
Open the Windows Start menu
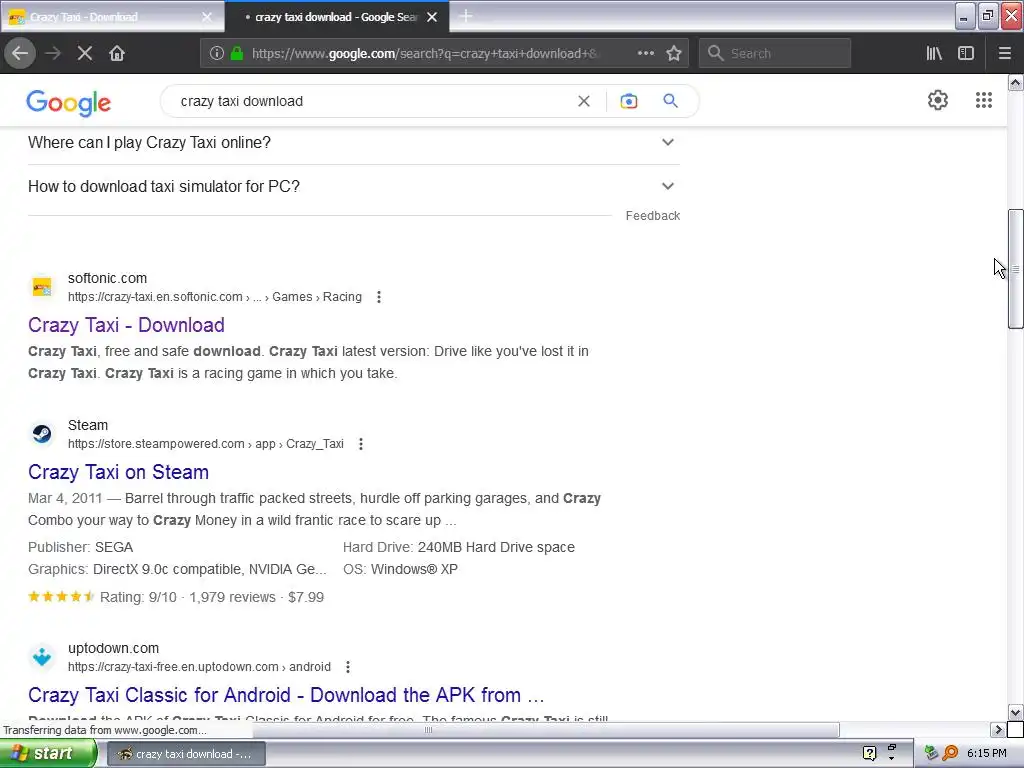48,754
